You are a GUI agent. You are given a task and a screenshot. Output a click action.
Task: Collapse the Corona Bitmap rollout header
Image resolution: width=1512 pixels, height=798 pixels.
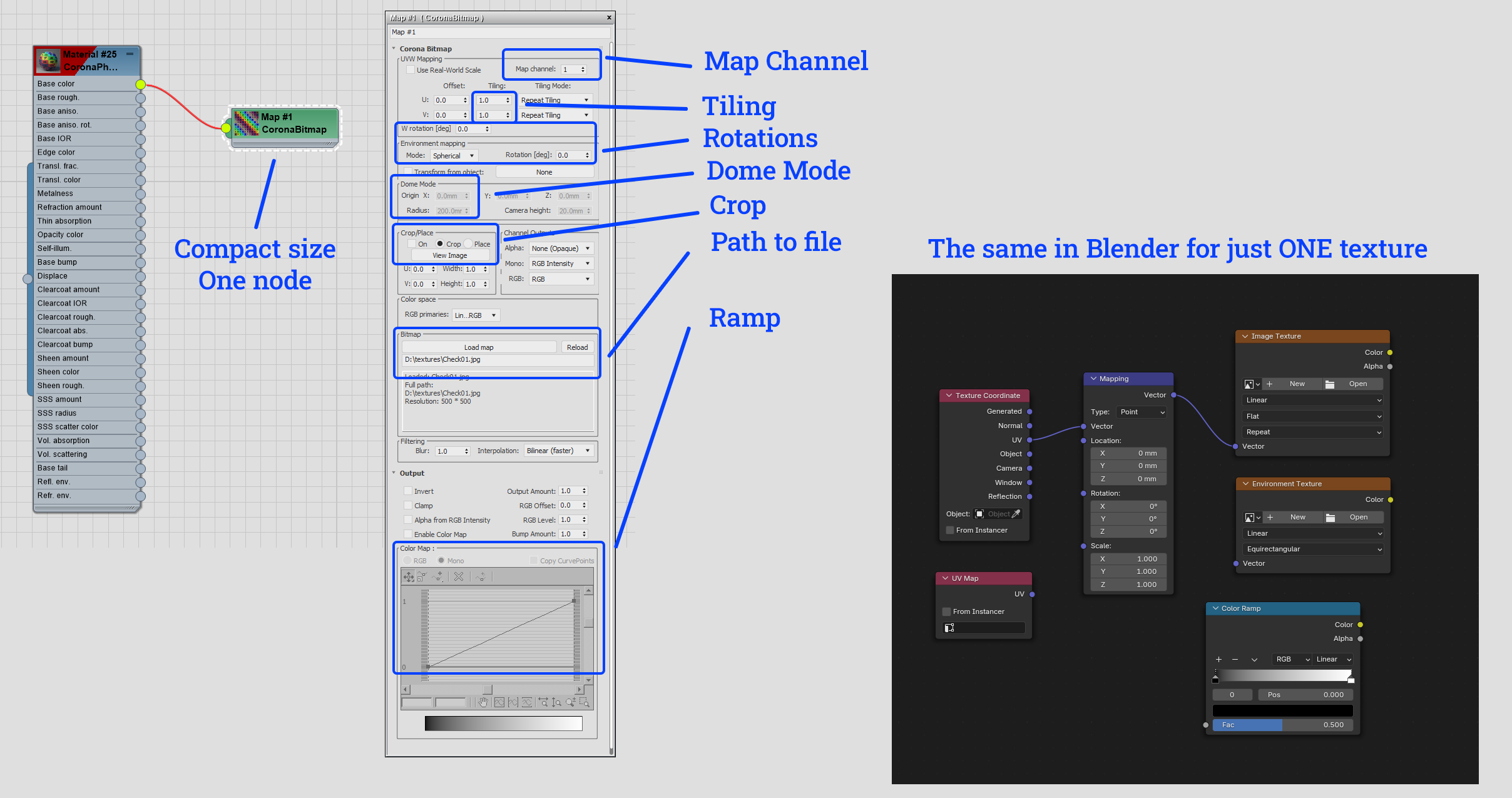click(424, 49)
